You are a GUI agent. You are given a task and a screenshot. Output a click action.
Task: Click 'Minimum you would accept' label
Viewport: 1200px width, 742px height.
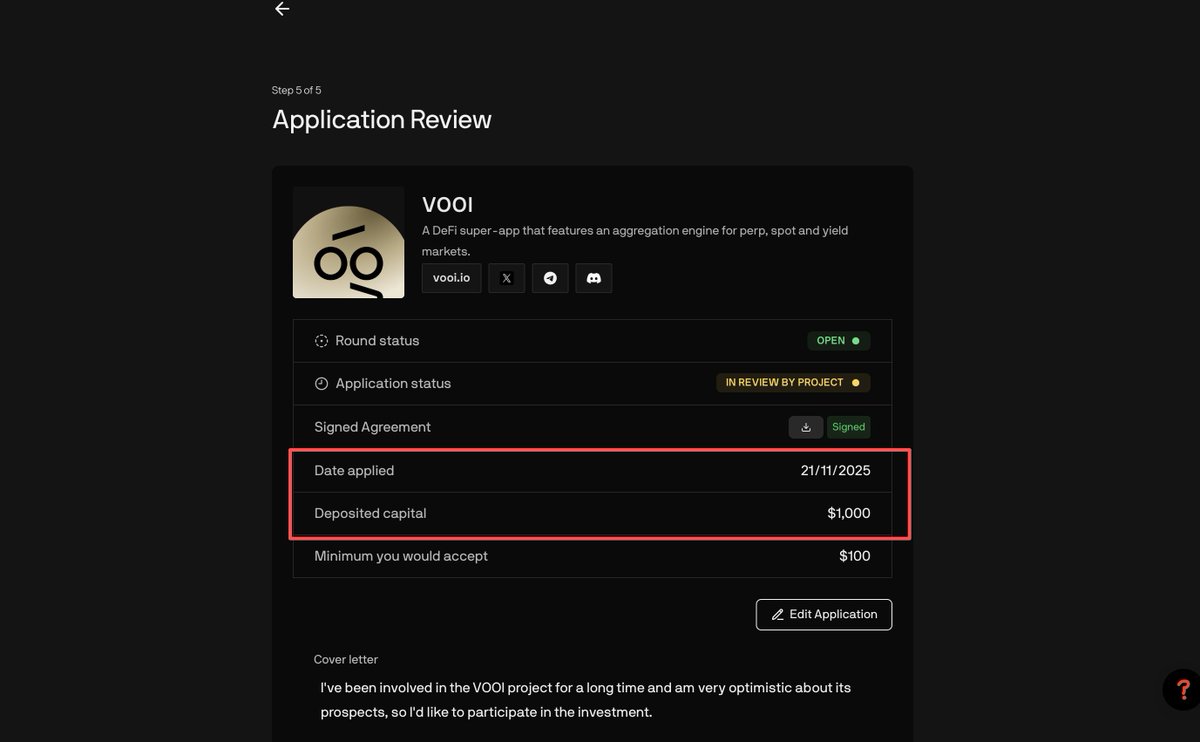(401, 556)
